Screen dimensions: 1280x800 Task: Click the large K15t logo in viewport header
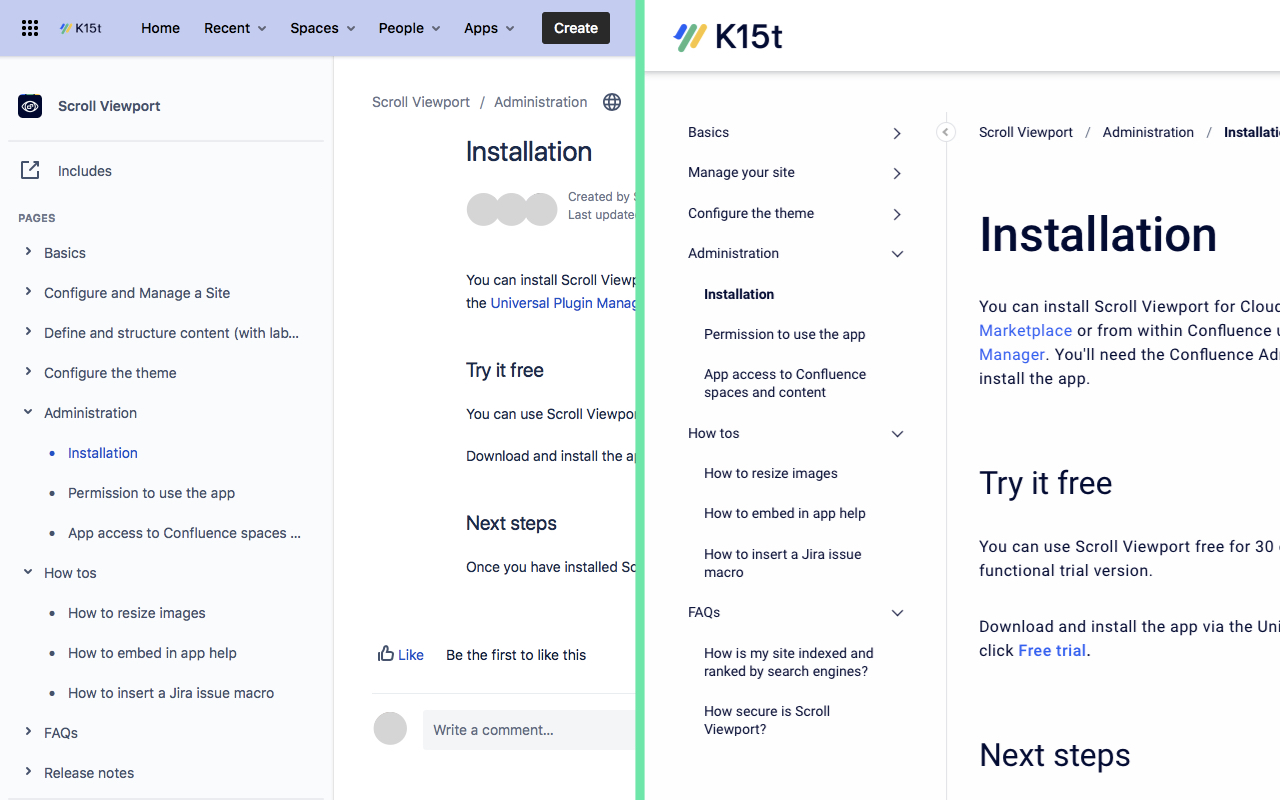pos(728,37)
